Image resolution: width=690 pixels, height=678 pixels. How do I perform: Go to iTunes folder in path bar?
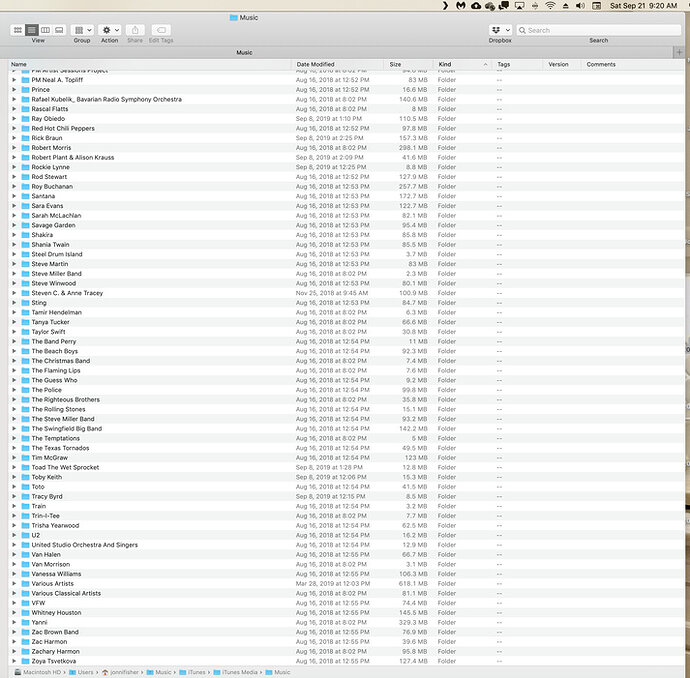point(192,672)
